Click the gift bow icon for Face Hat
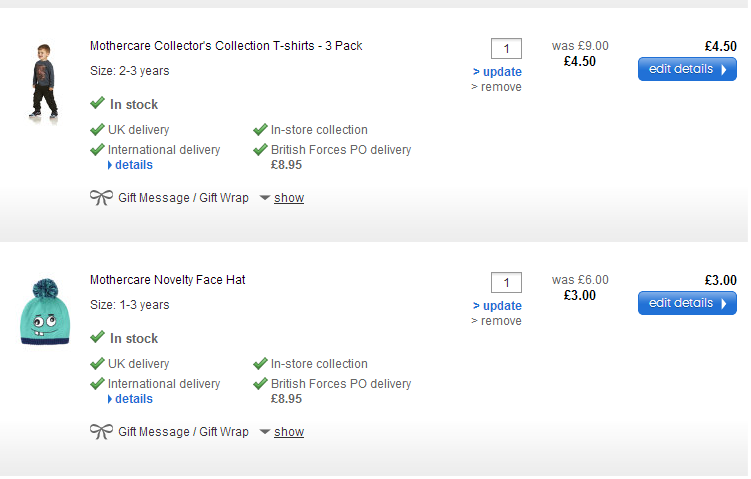 tap(101, 432)
